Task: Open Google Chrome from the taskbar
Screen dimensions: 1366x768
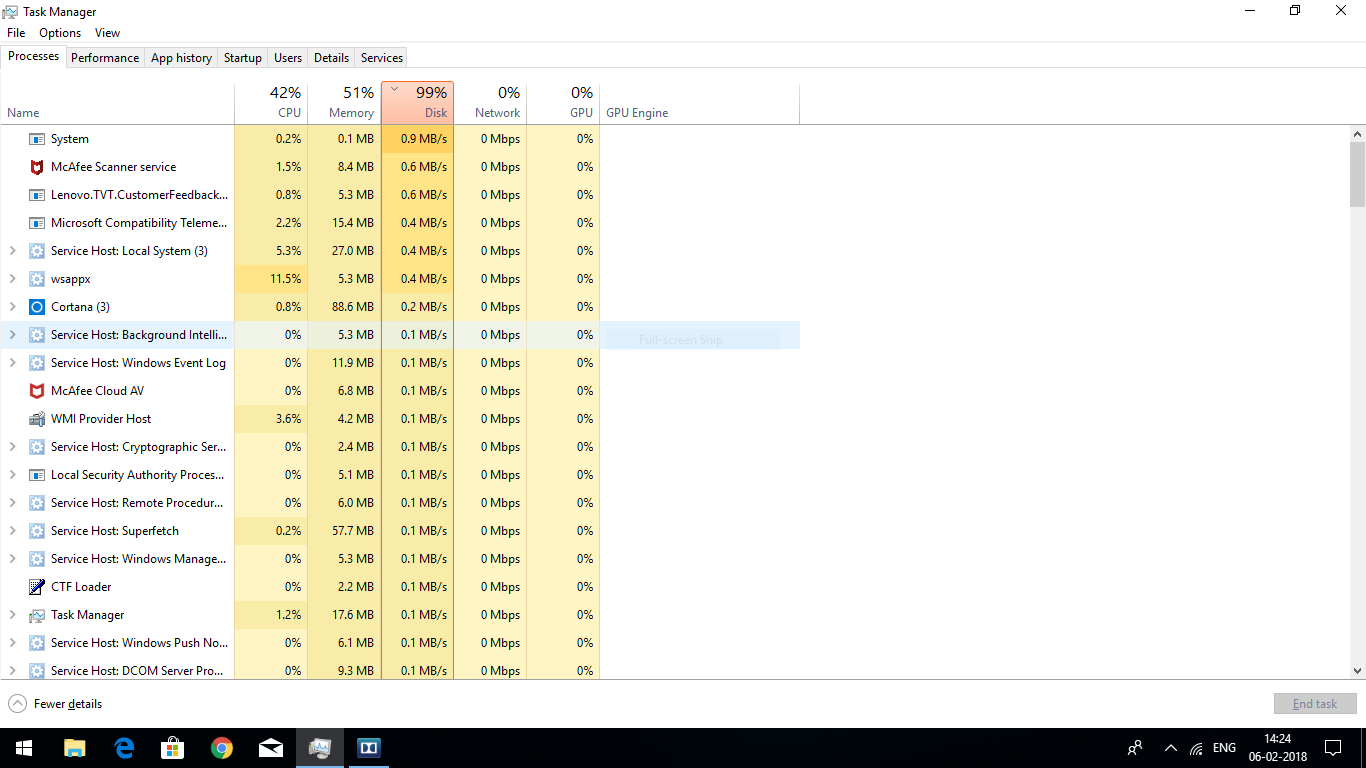Action: click(222, 747)
